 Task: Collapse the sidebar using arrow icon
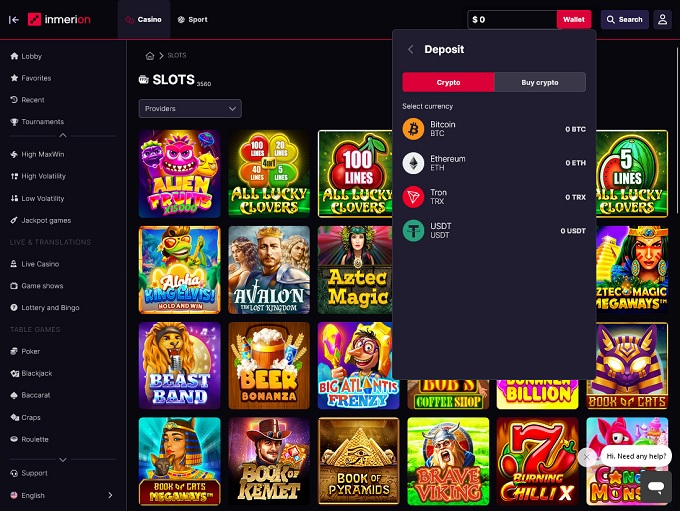coord(14,20)
